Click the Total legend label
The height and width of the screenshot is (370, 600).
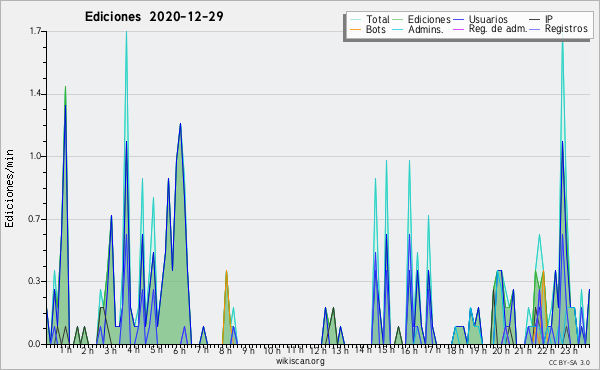(378, 19)
